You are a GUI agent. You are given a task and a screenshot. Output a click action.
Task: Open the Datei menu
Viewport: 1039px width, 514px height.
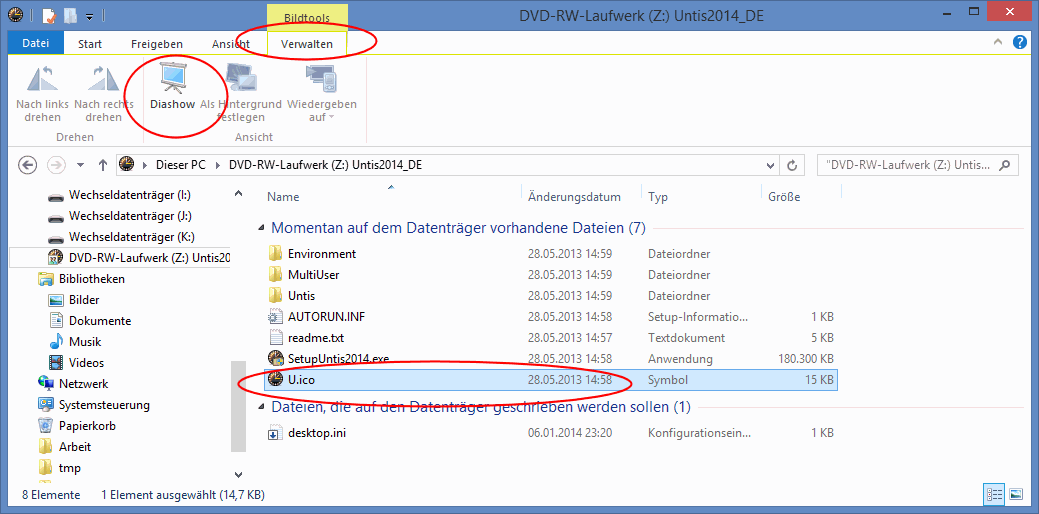(x=35, y=44)
